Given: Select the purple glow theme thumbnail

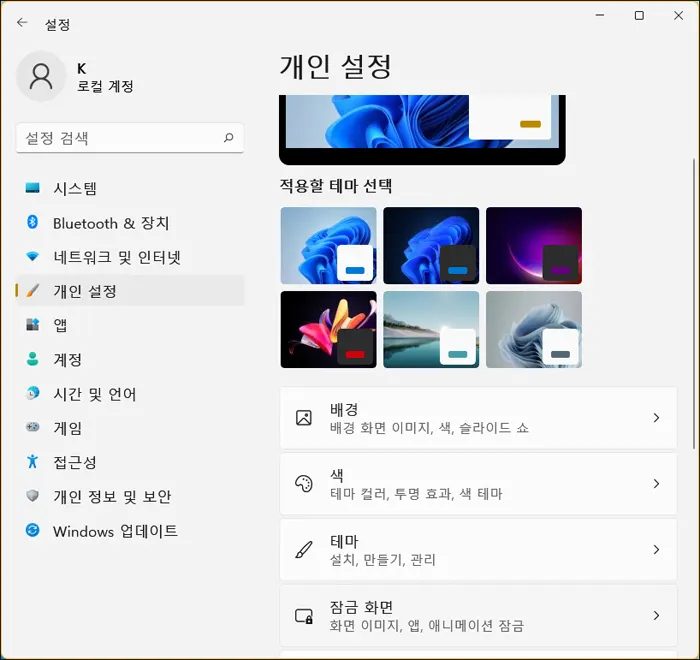Looking at the screenshot, I should click(x=534, y=245).
